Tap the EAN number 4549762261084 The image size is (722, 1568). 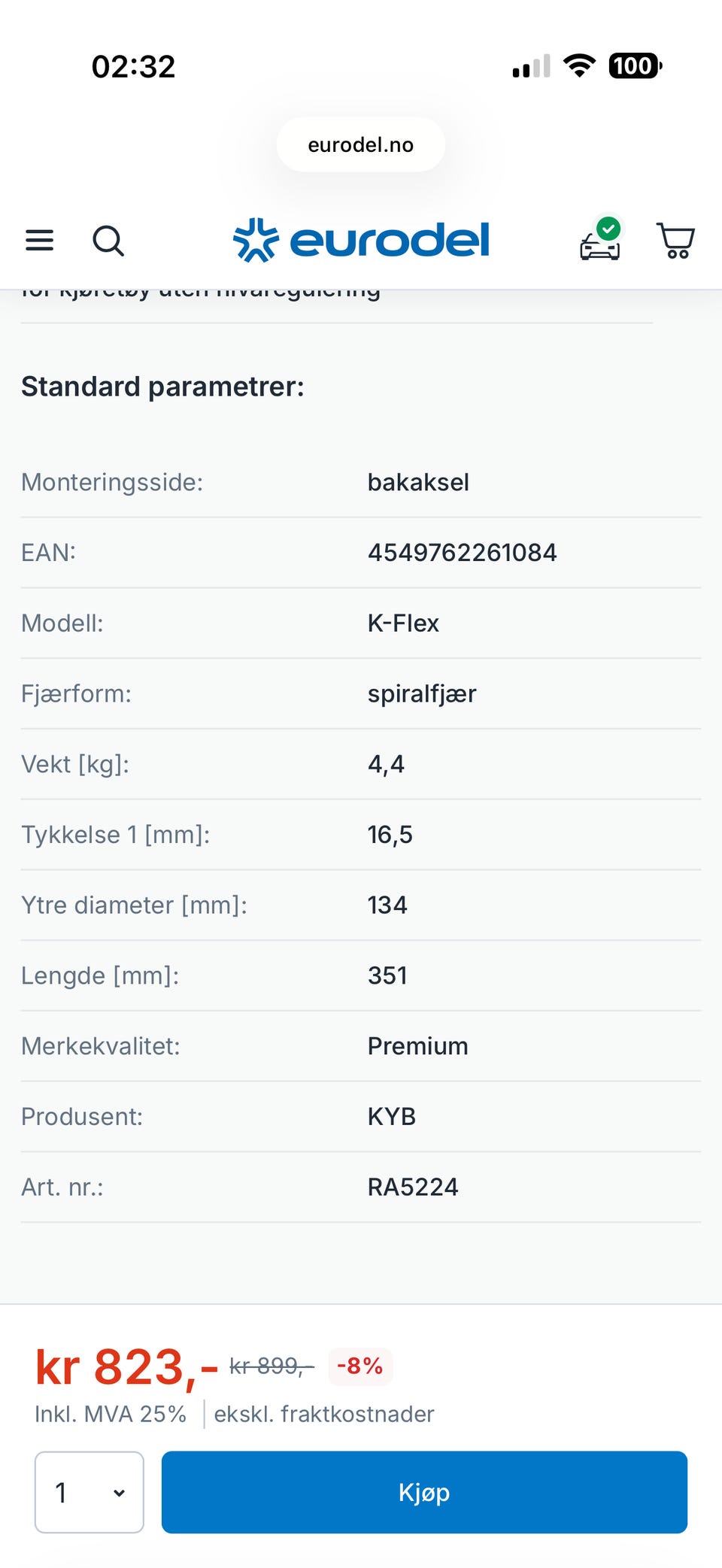coord(462,553)
